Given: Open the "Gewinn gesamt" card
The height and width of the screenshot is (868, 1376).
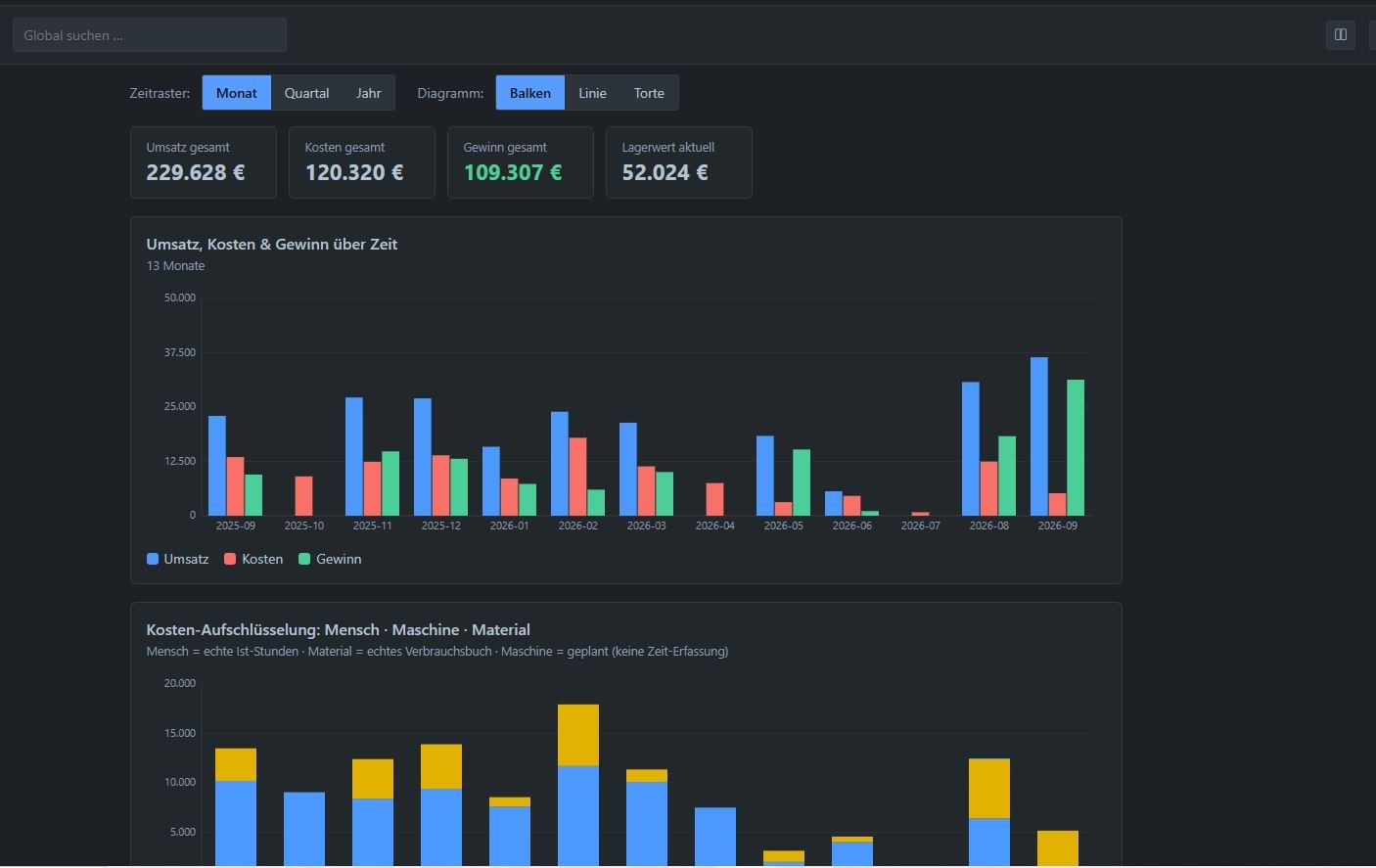Looking at the screenshot, I should coord(521,162).
